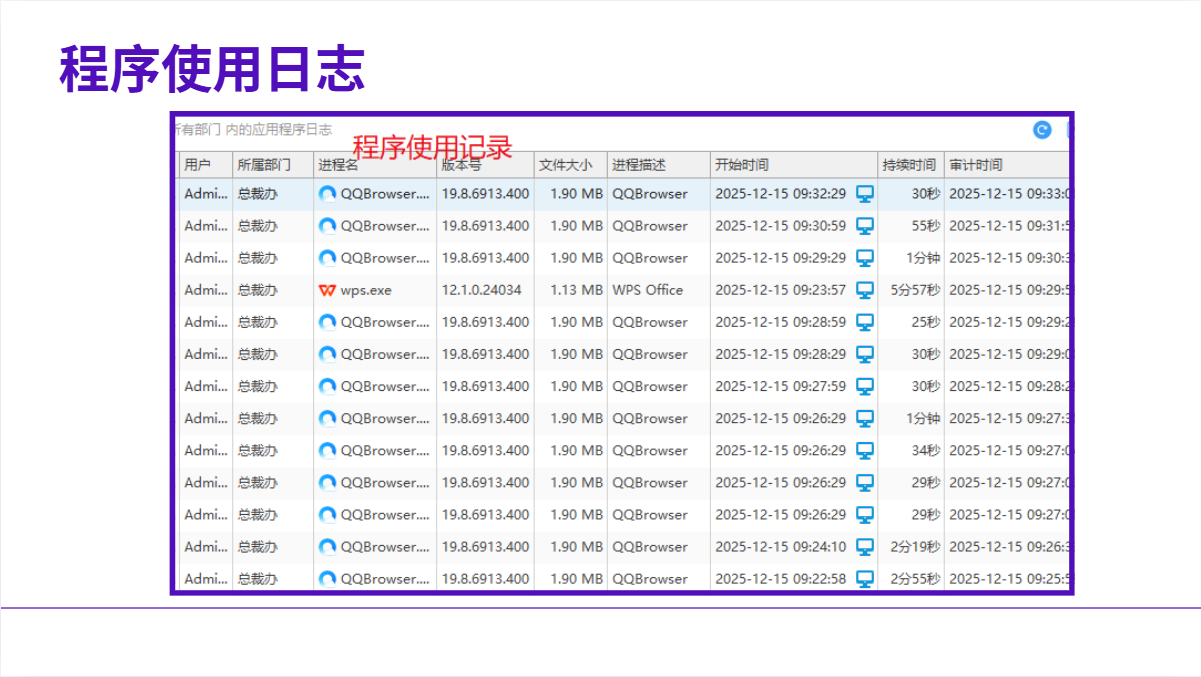The image size is (1201, 677).
Task: Click the 文件大小 column header
Action: point(566,165)
